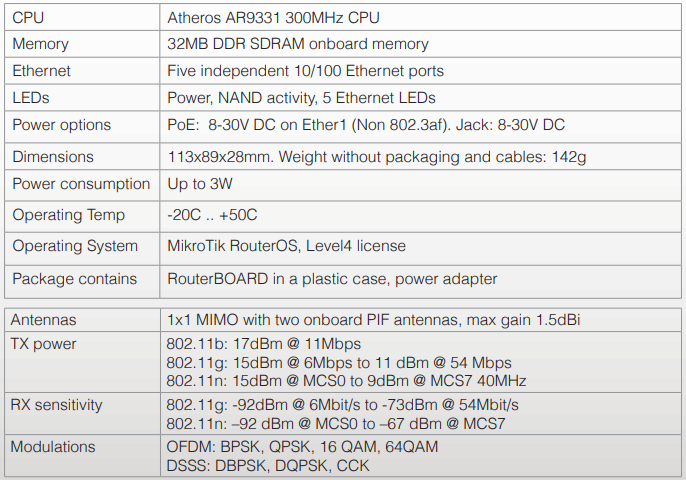Select the Atheros AR9331 300MHz CPU text
This screenshot has width=686, height=480.
273,18
